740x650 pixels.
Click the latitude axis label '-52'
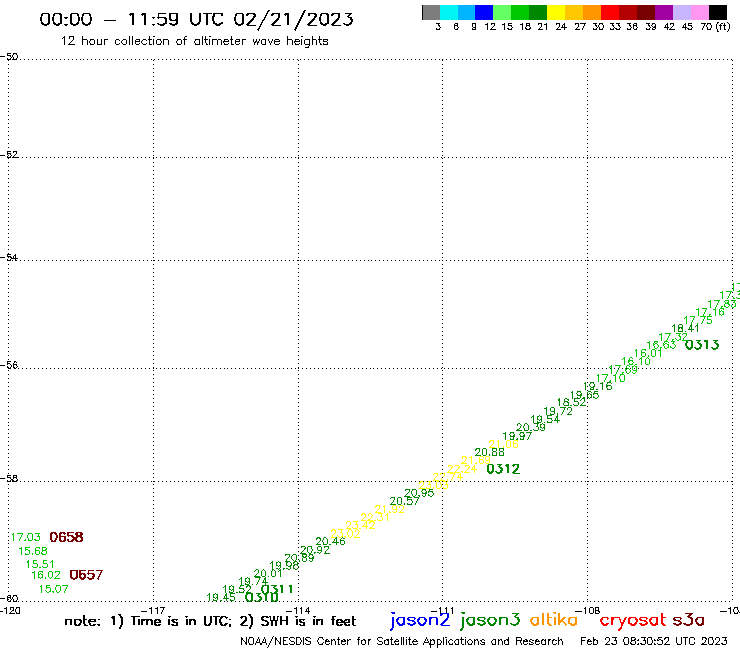point(9,155)
